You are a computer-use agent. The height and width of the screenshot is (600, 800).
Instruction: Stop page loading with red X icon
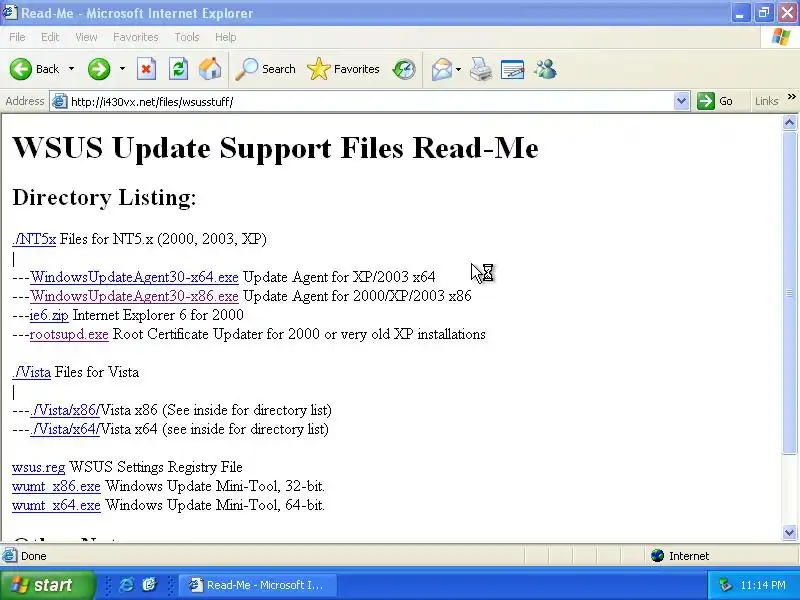click(146, 69)
